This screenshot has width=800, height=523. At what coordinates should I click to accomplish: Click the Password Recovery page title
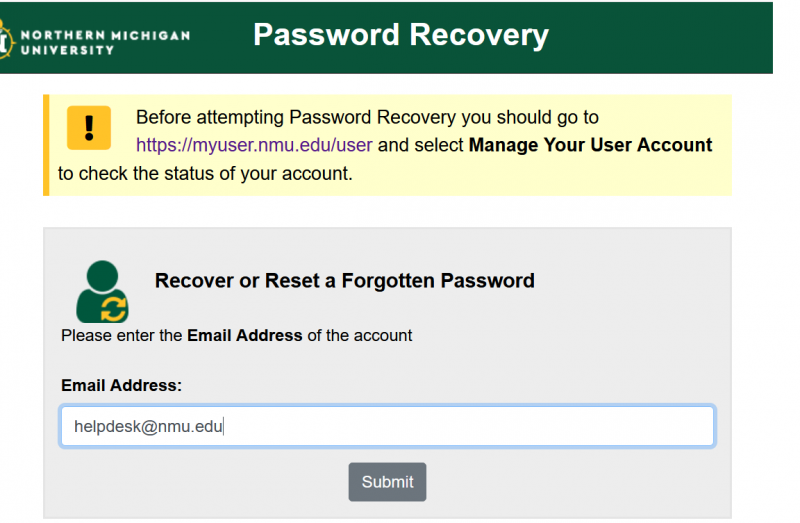pyautogui.click(x=401, y=35)
